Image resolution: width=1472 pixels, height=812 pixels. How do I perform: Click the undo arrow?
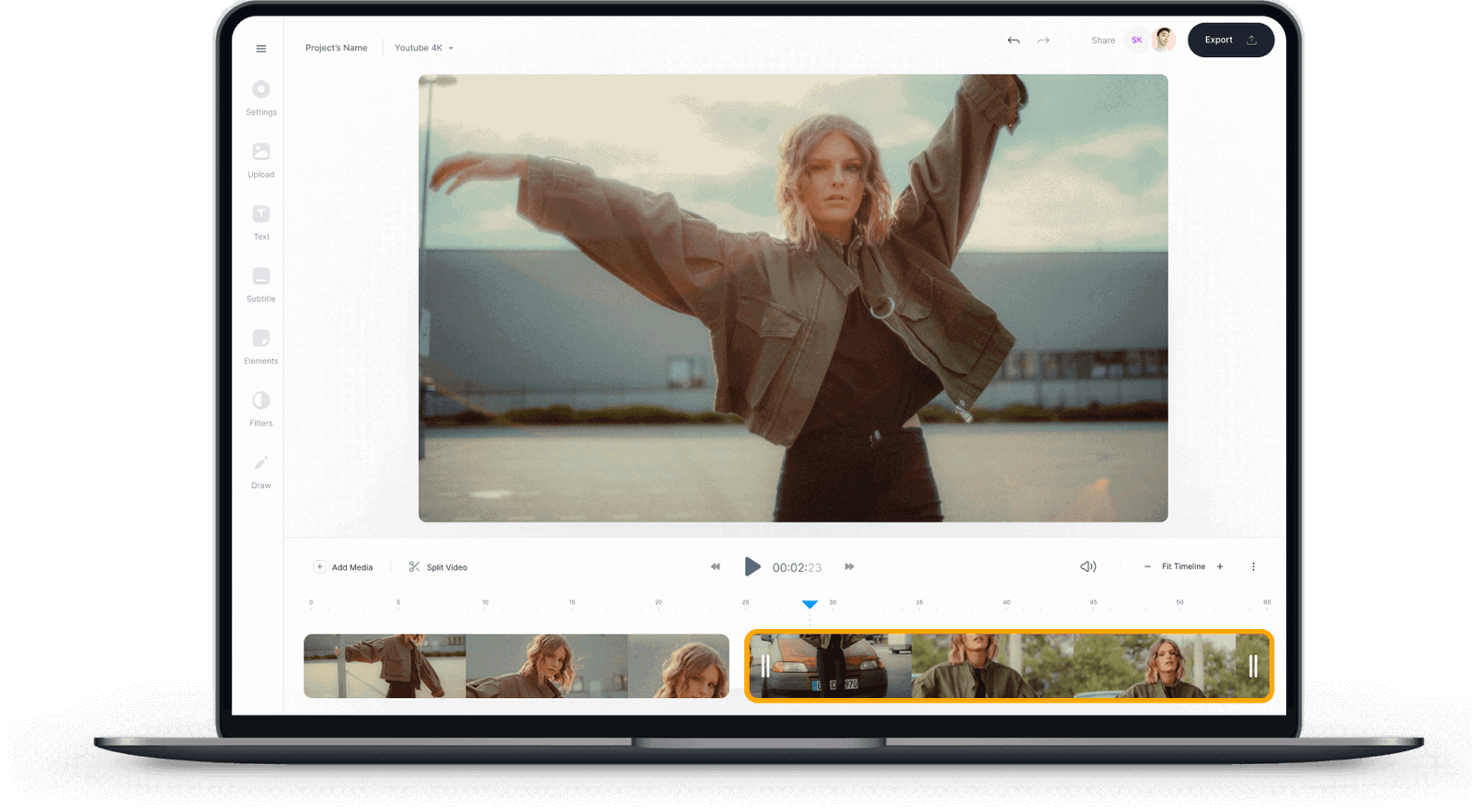tap(1014, 40)
